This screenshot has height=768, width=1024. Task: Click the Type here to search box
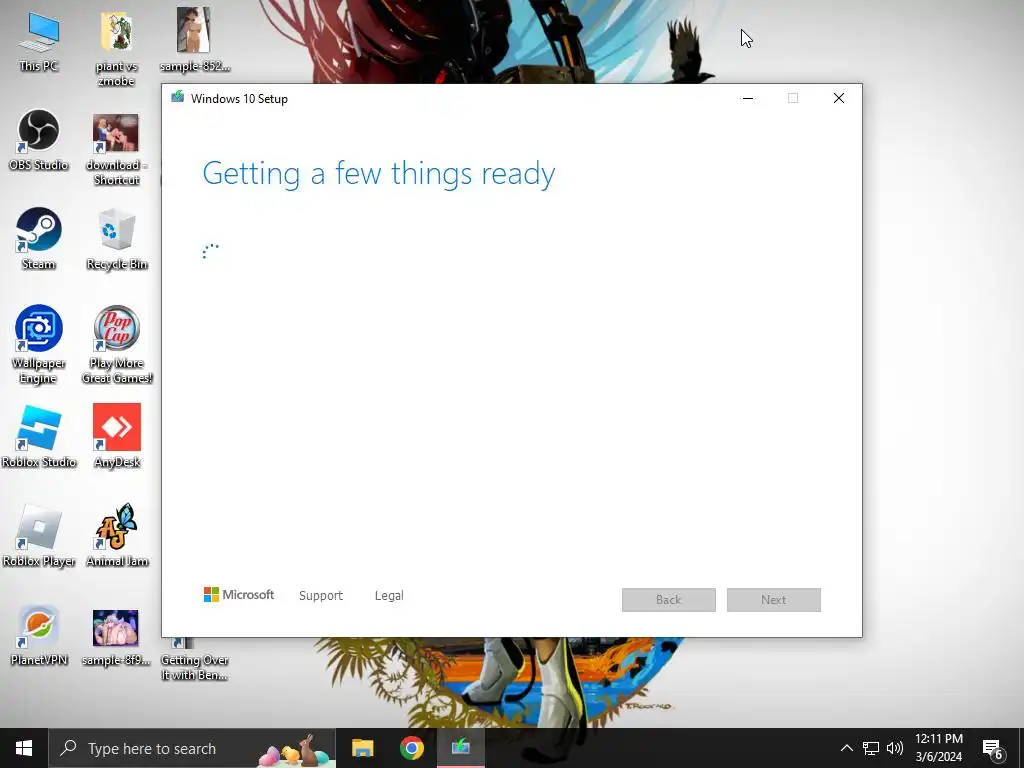click(x=192, y=748)
